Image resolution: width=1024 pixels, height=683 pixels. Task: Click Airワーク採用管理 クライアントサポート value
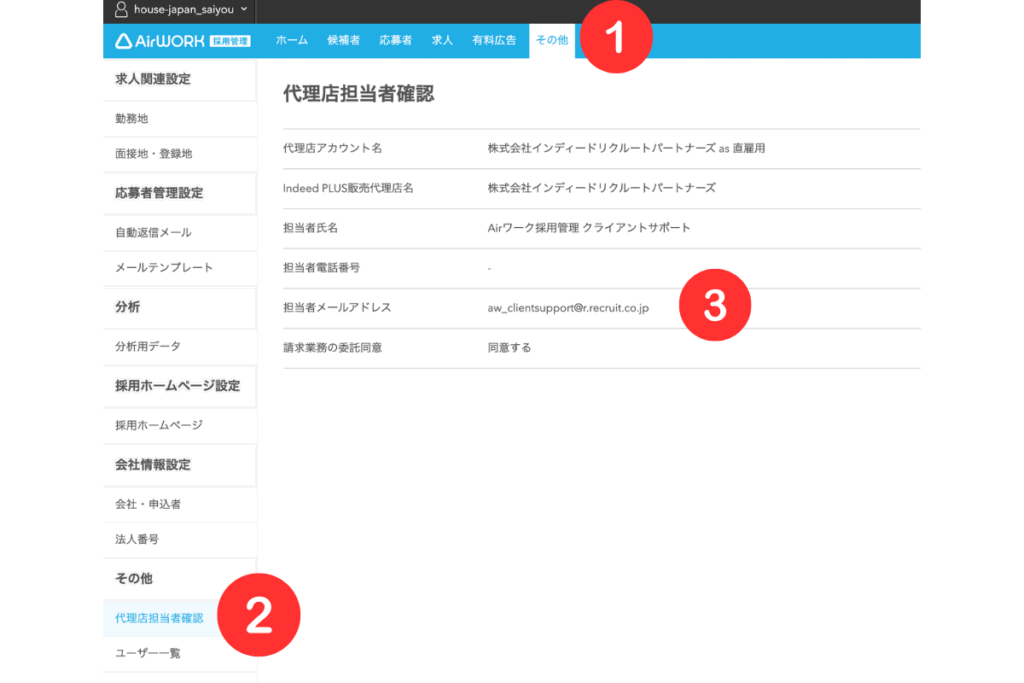click(x=589, y=229)
